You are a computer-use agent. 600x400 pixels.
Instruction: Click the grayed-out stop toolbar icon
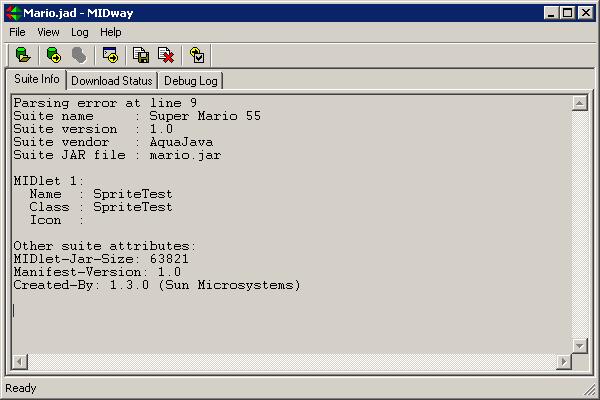(x=79, y=55)
